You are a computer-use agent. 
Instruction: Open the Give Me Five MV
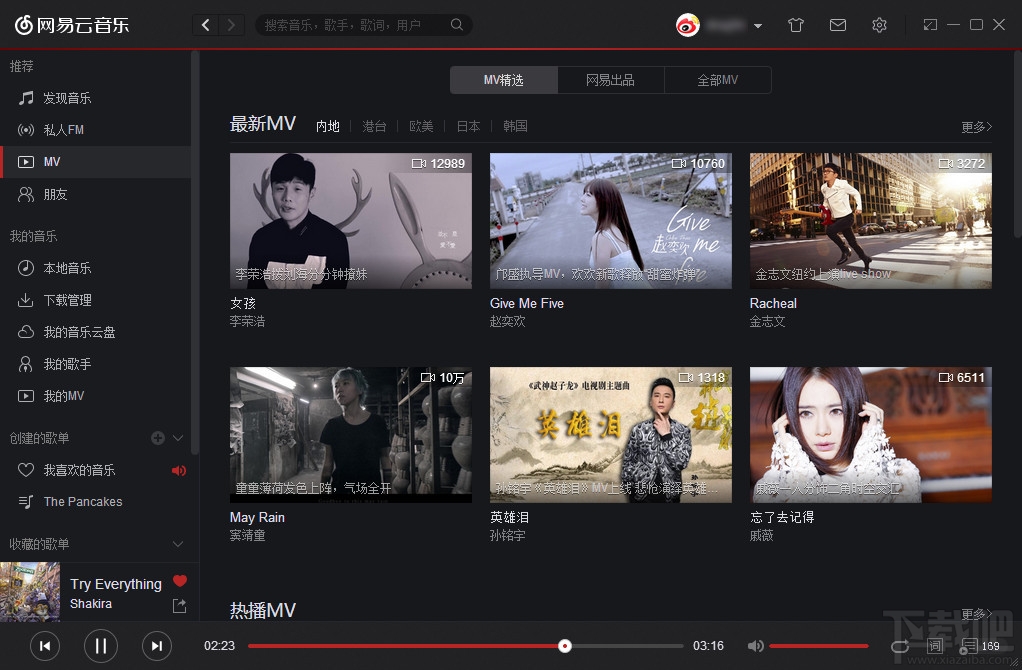tap(610, 220)
